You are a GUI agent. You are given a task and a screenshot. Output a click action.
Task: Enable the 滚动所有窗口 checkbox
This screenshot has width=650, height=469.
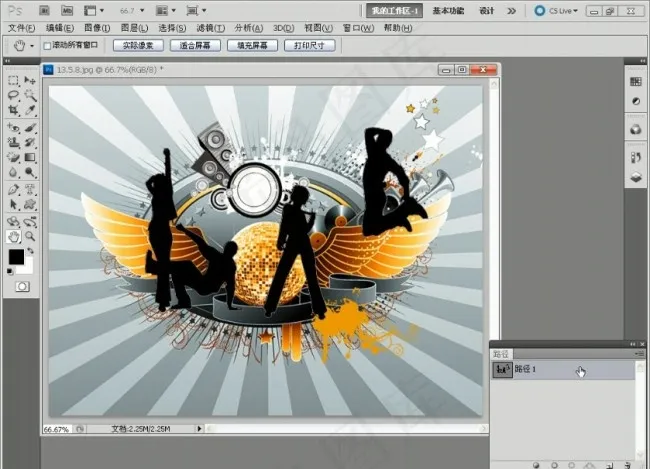point(47,46)
